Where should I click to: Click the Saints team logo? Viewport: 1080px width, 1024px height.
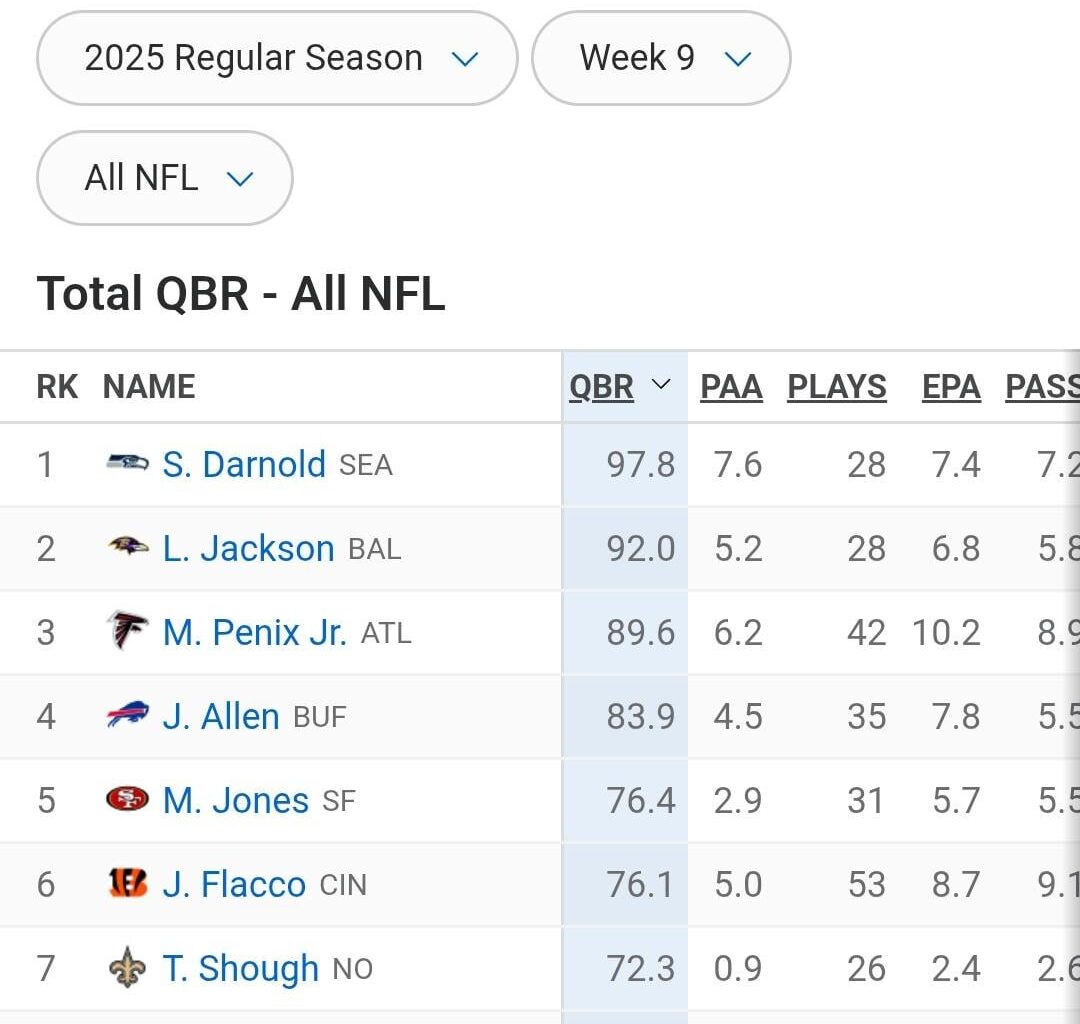[129, 968]
